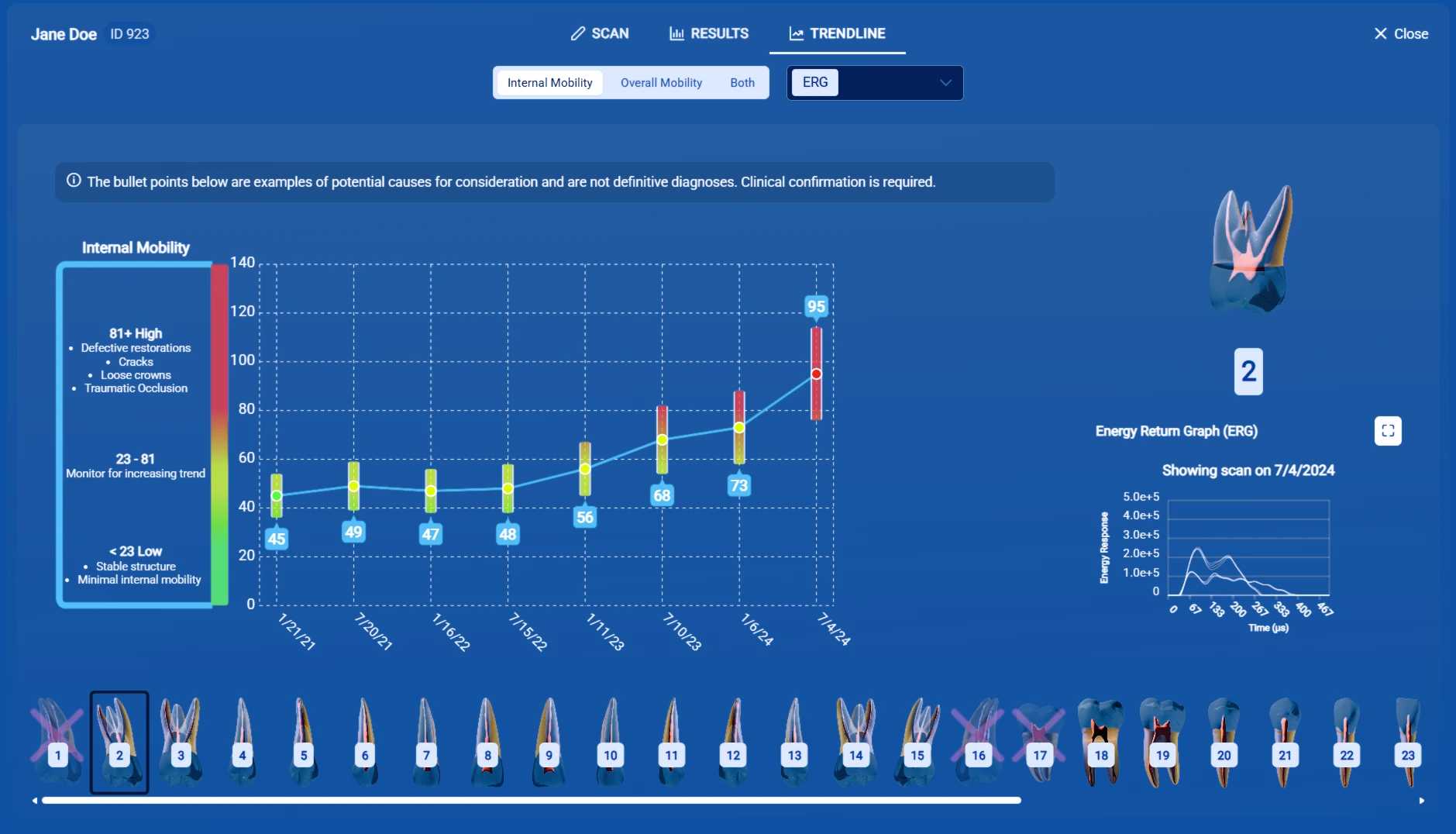The height and width of the screenshot is (834, 1456).
Task: Click the tooth number 2 badge
Action: click(1248, 372)
